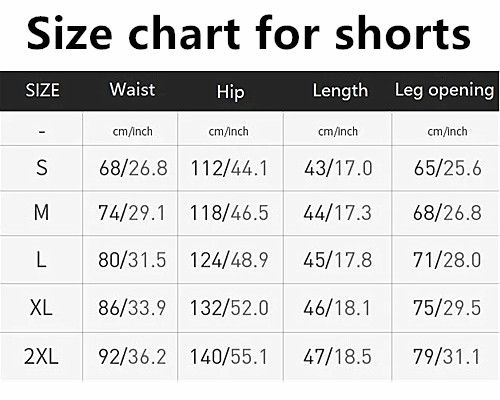Select hip value 118/46.5
Screen dimensions: 500x400
click(x=229, y=213)
